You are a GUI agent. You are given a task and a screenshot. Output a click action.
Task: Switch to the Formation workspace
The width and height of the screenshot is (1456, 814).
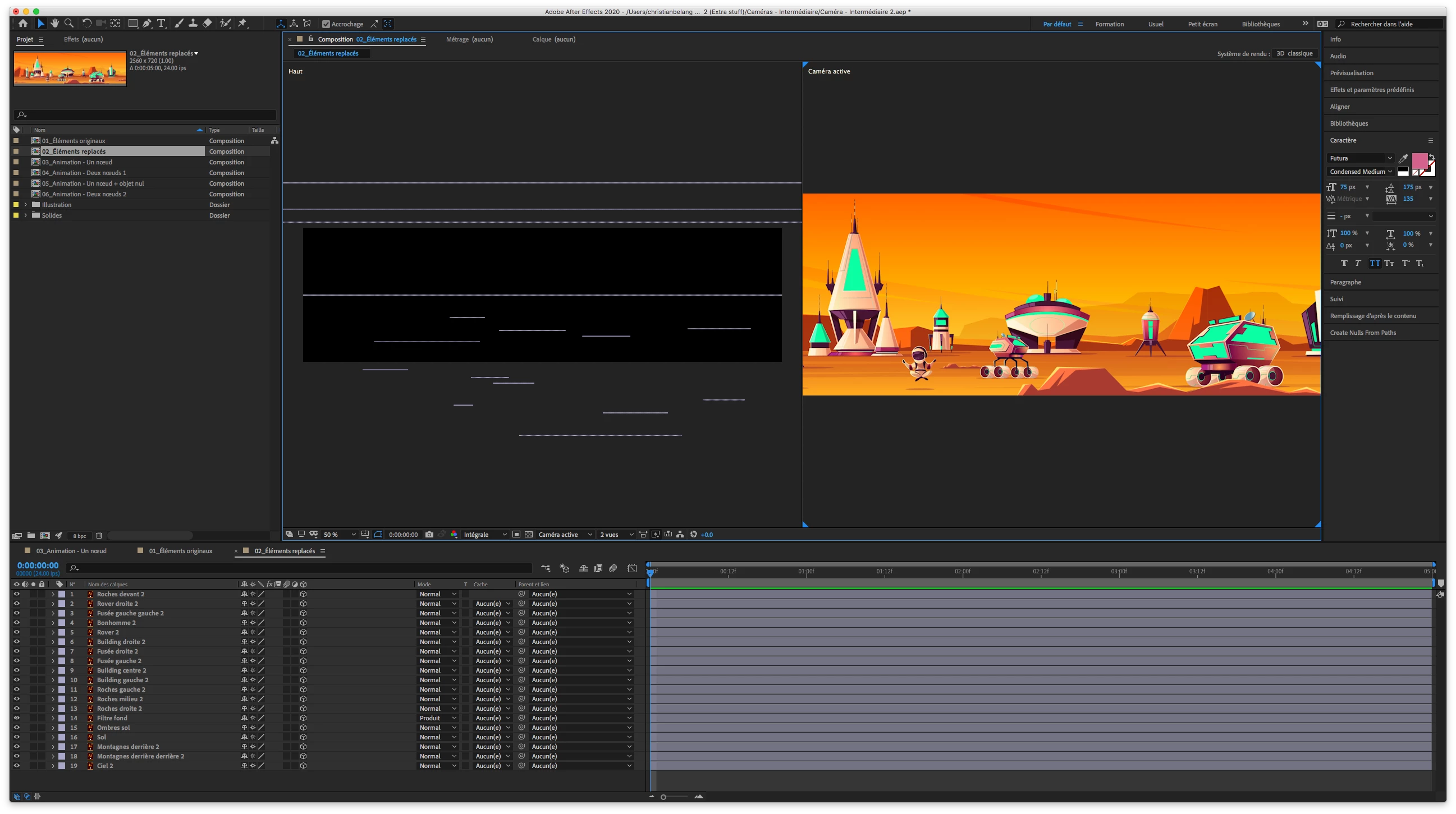1109,24
